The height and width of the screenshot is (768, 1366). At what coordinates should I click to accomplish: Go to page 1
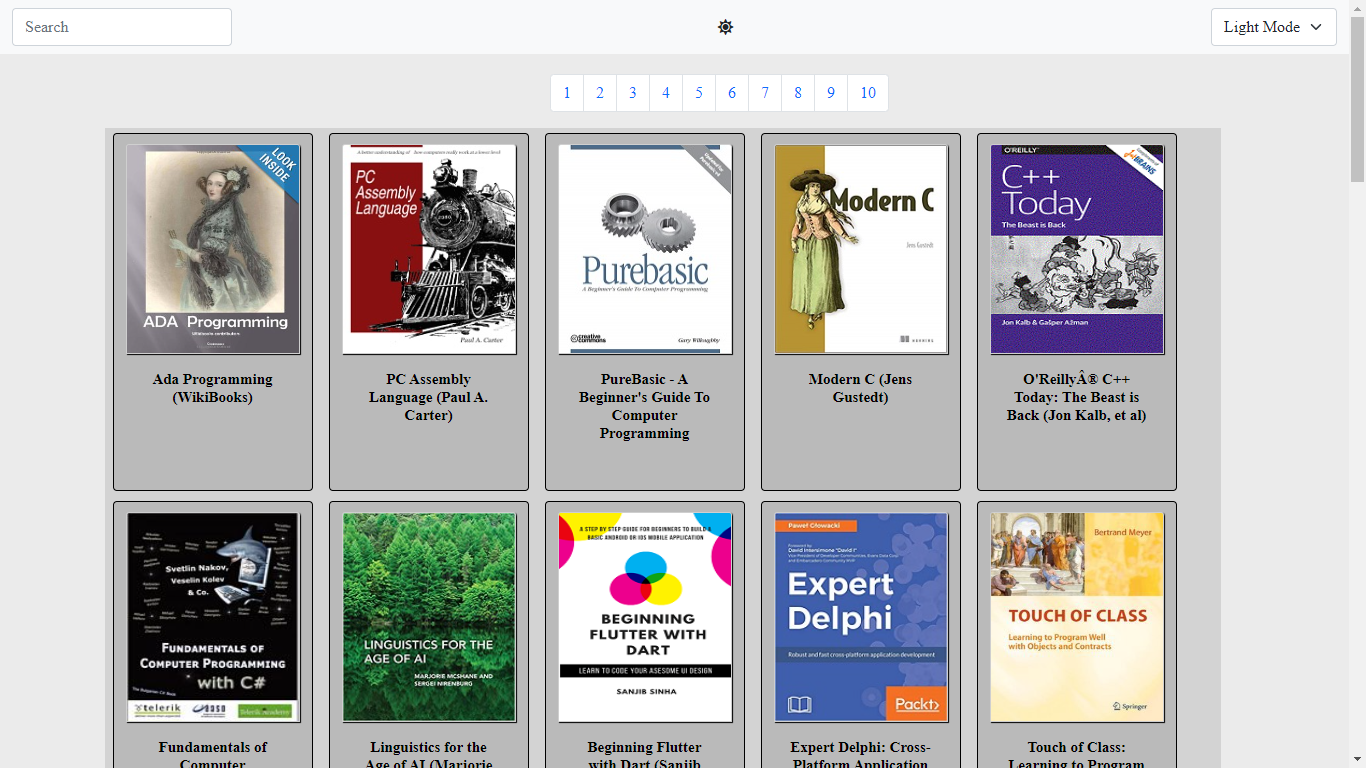[567, 93]
